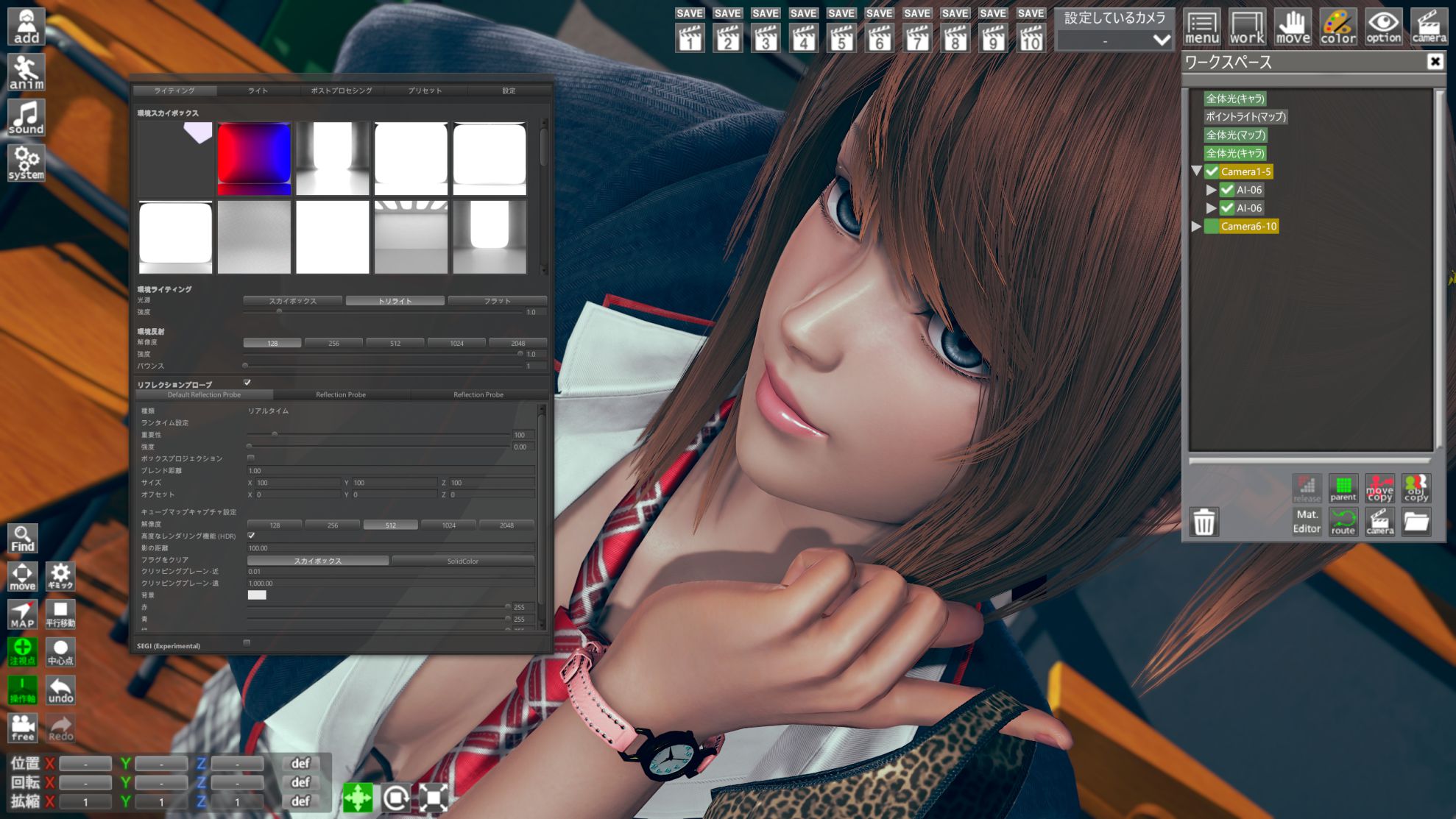1456x819 pixels.
Task: Switch to the プリセット tab
Action: coord(425,91)
